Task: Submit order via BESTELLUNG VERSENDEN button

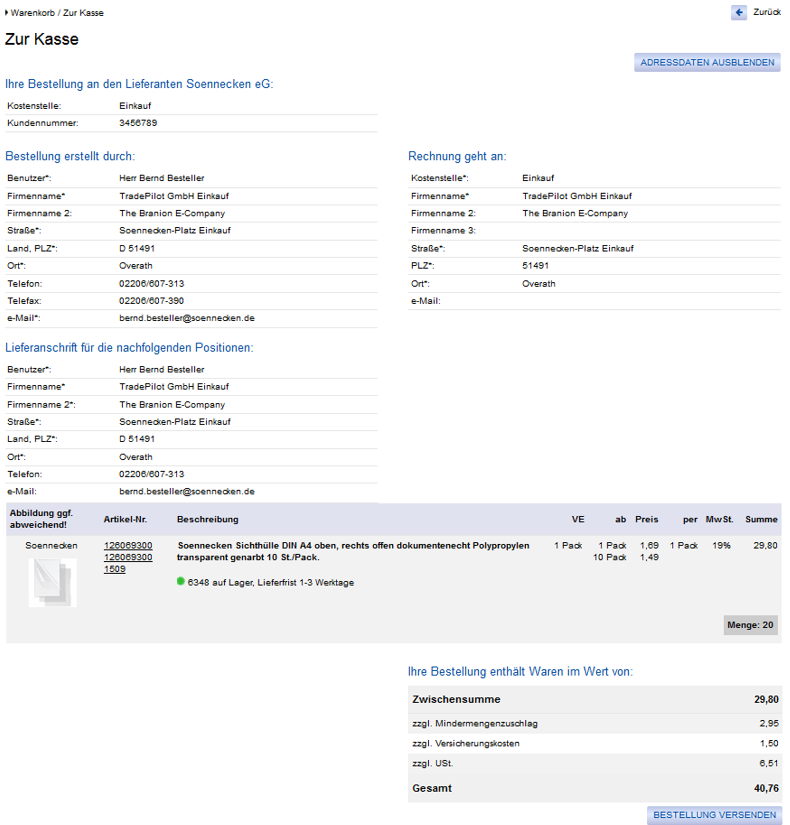Action: click(714, 814)
